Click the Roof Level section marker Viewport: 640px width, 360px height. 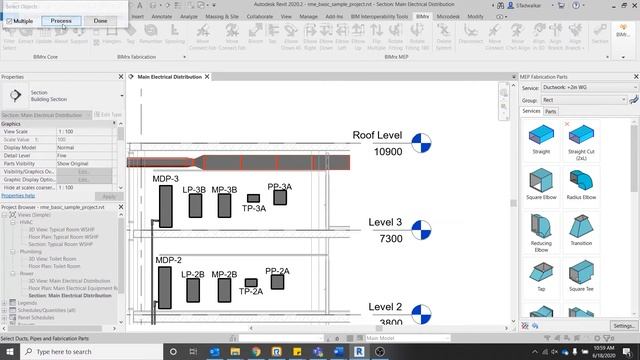pos(421,143)
